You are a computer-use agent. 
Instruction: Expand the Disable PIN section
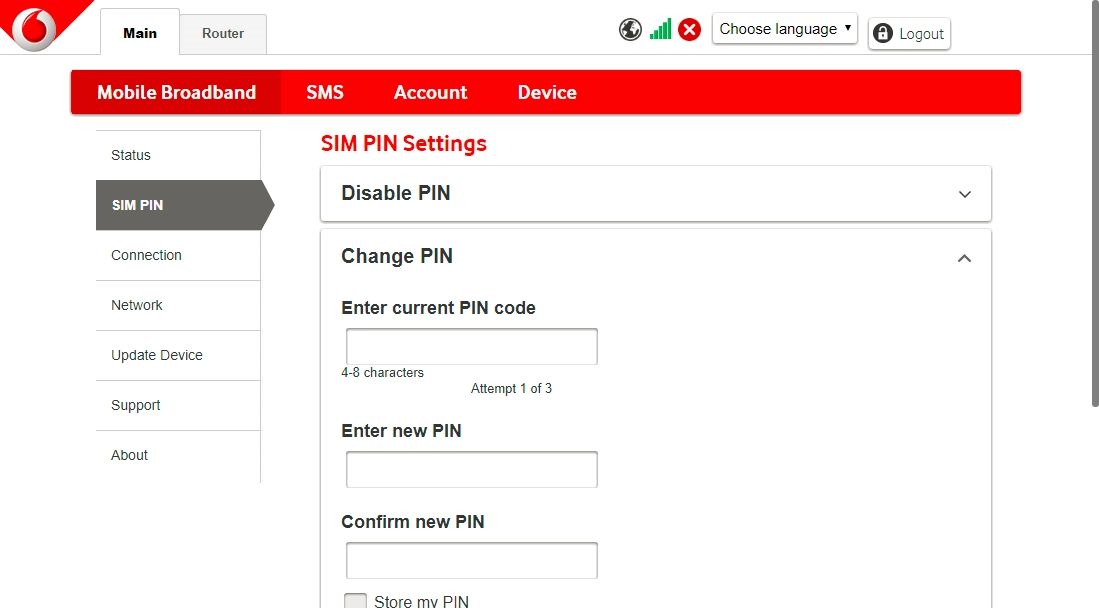point(655,194)
